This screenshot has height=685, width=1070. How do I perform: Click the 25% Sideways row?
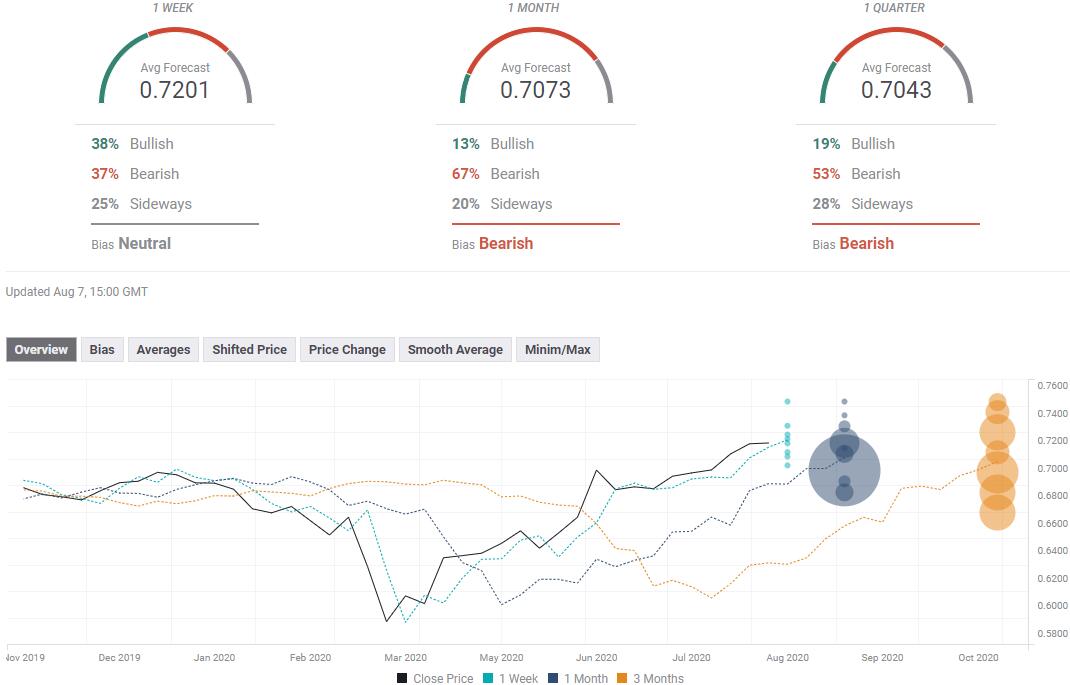(x=141, y=204)
